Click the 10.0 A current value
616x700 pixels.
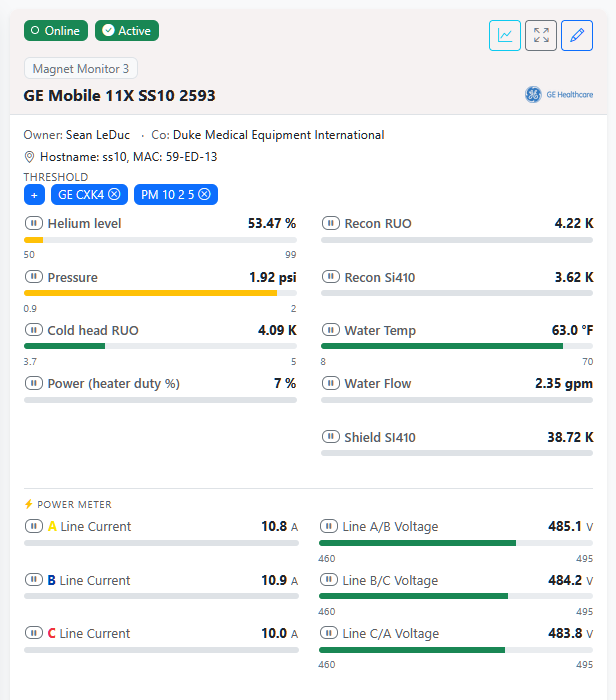(279, 633)
